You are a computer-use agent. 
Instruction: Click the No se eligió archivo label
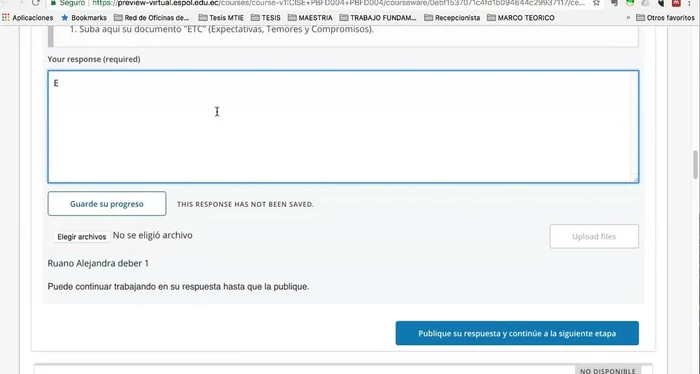(x=153, y=235)
